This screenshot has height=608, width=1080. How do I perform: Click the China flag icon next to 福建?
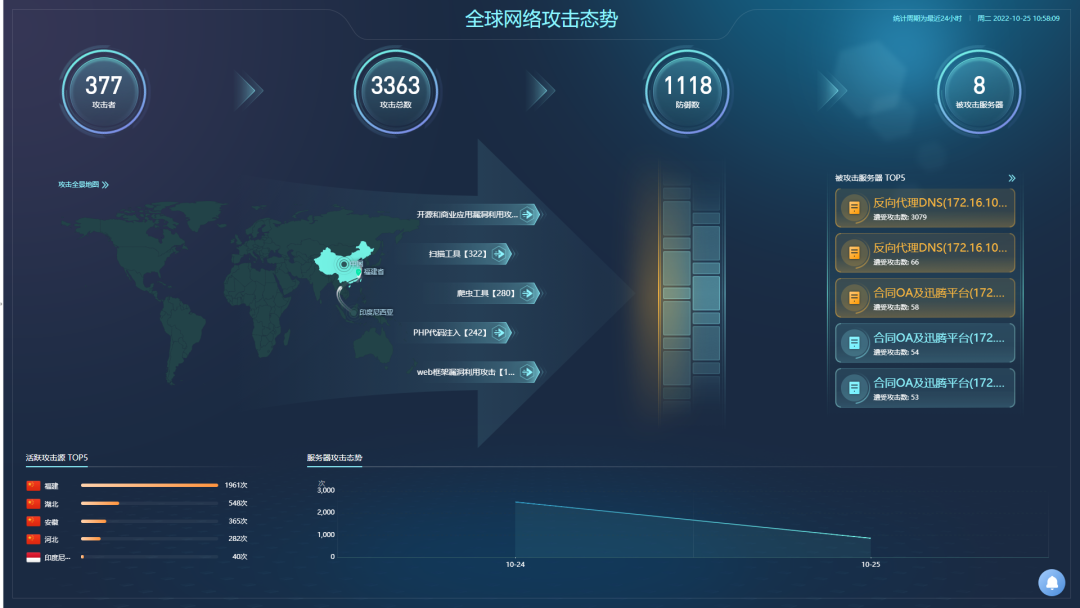32,484
